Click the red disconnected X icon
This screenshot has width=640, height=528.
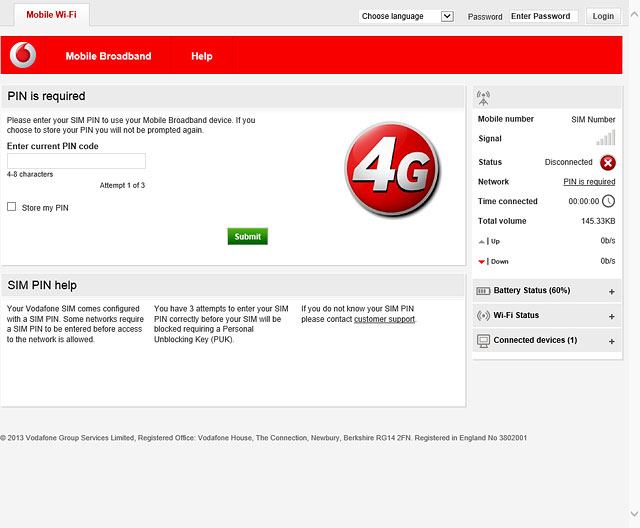pos(608,162)
